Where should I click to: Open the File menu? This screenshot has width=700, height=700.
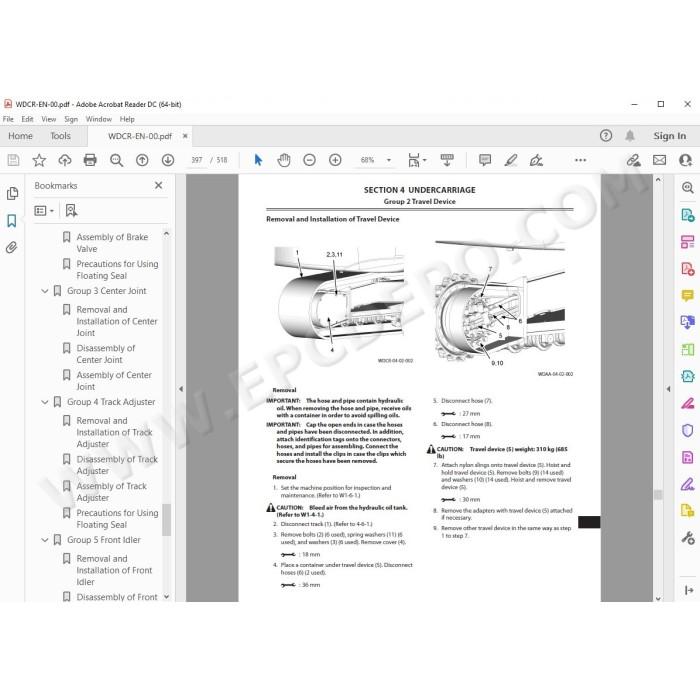point(8,119)
